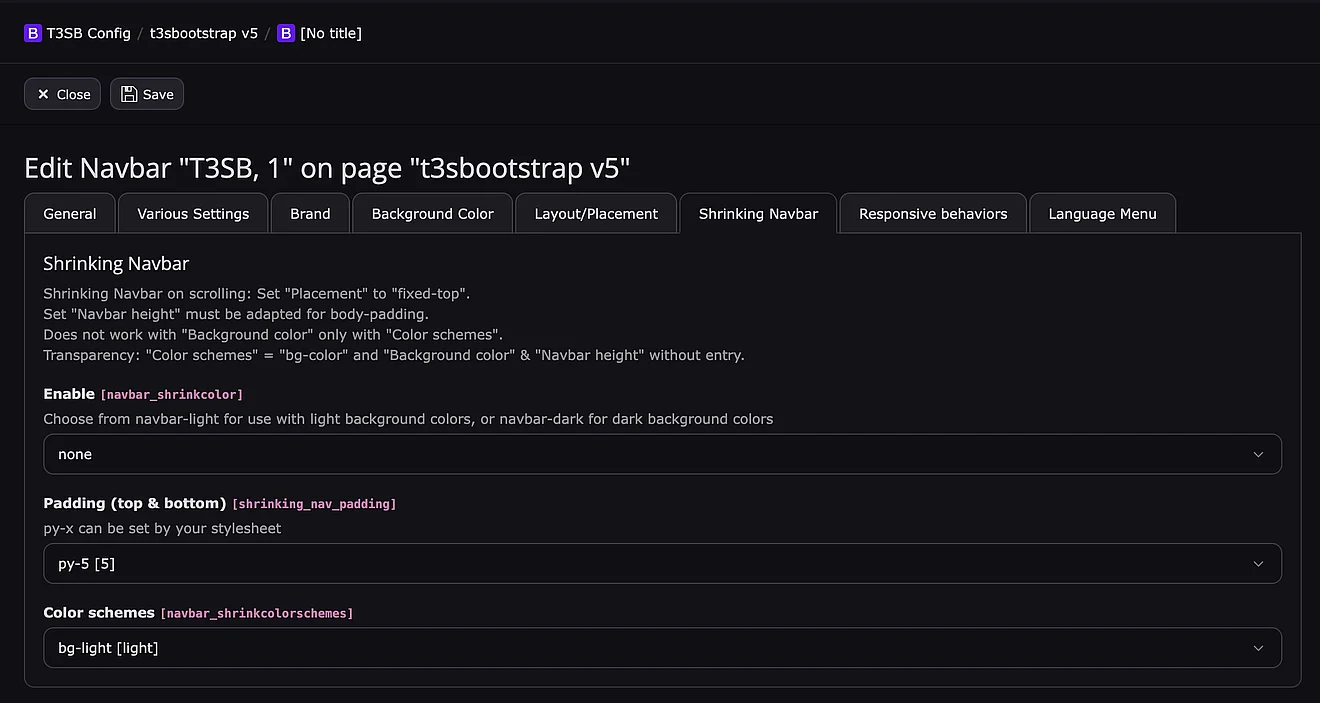Click the Shrinking Navbar tab

coord(758,214)
